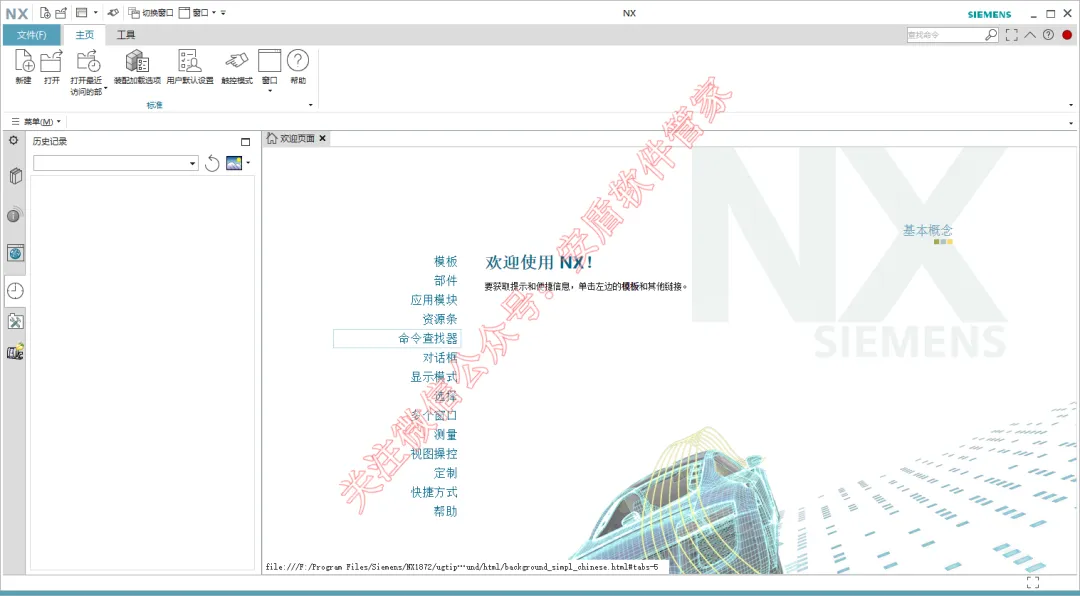Viewport: 1080px width, 596px height.
Task: Click the 测量 link
Action: (x=446, y=435)
